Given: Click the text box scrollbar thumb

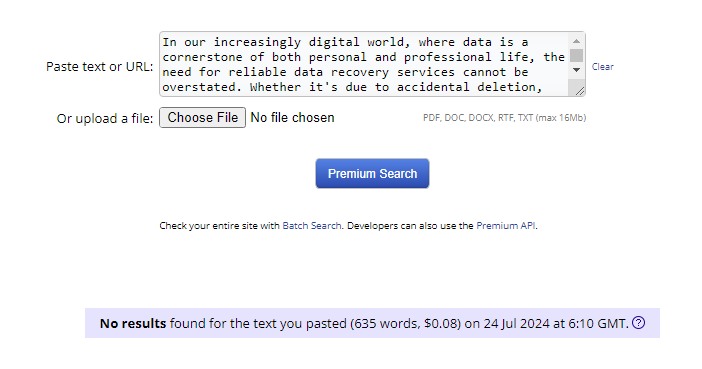Looking at the screenshot, I should coord(576,56).
